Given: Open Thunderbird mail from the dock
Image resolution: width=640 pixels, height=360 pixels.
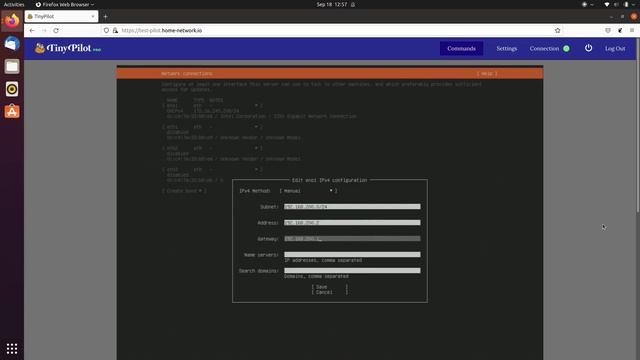Looking at the screenshot, I should tap(12, 44).
